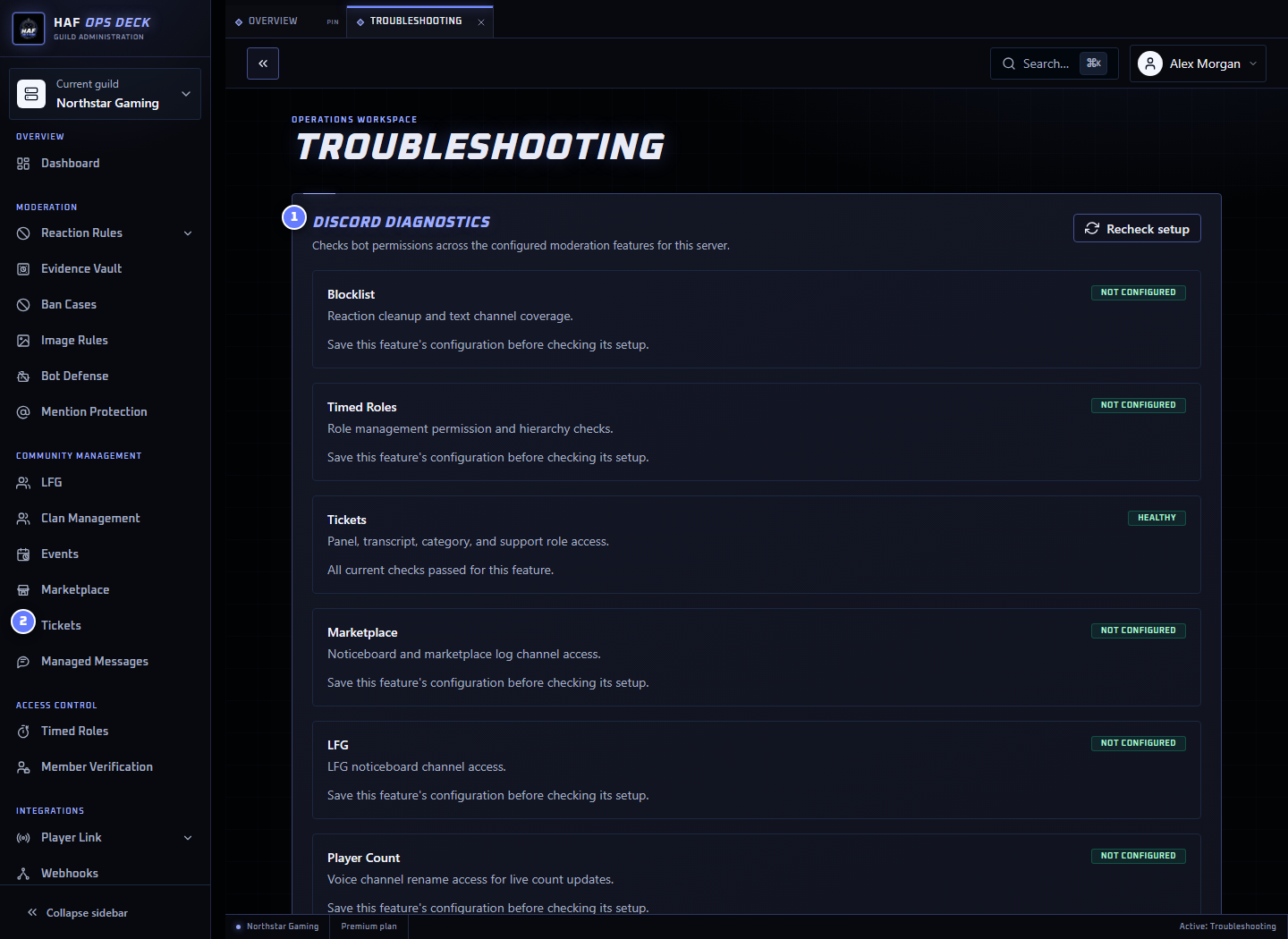Select the Ban Cases icon
Image resolution: width=1288 pixels, height=939 pixels.
pyautogui.click(x=23, y=305)
